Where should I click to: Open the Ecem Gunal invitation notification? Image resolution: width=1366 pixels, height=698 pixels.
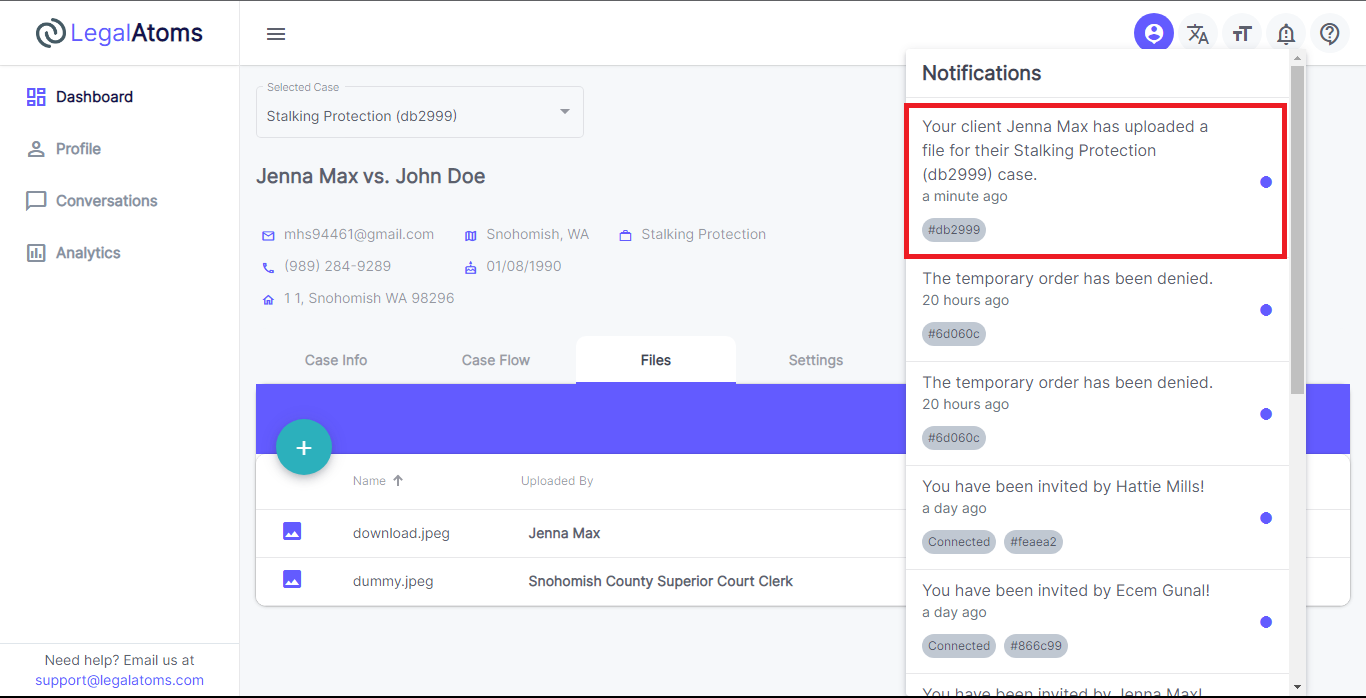1097,622
